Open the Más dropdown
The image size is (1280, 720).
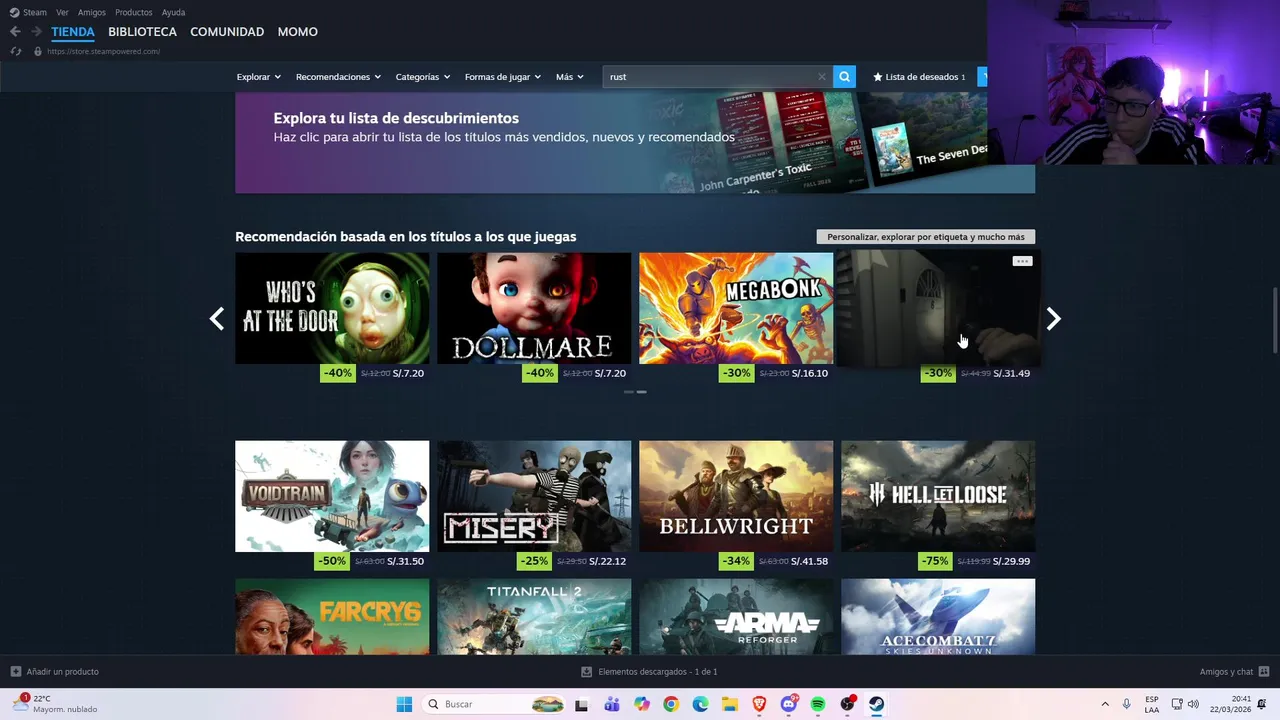pos(570,77)
